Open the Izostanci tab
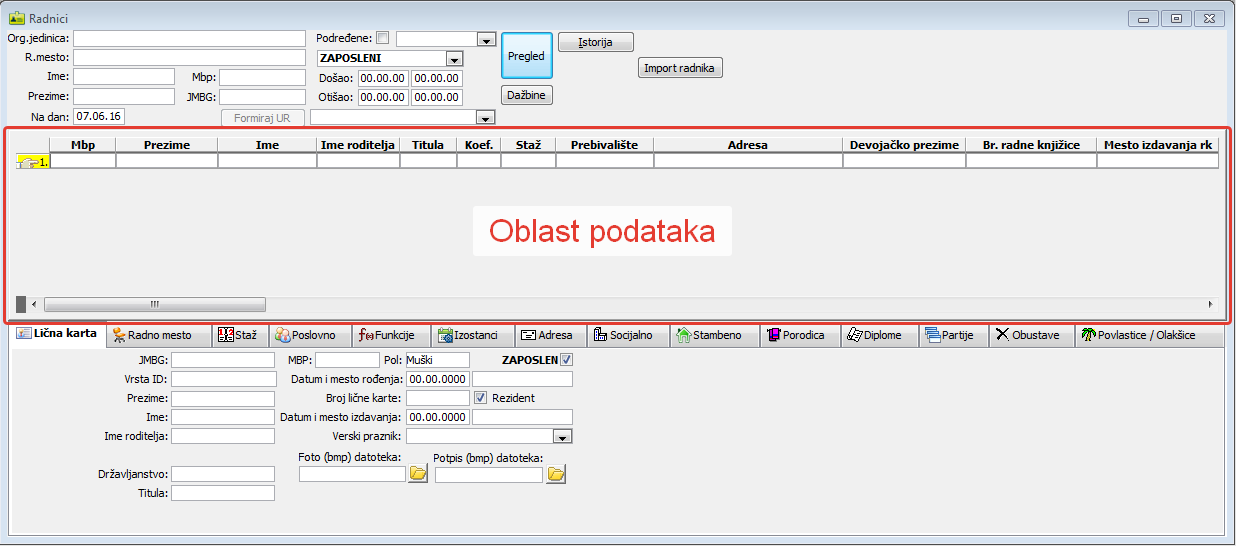Screen dimensions: 1236x546 pyautogui.click(x=475, y=336)
